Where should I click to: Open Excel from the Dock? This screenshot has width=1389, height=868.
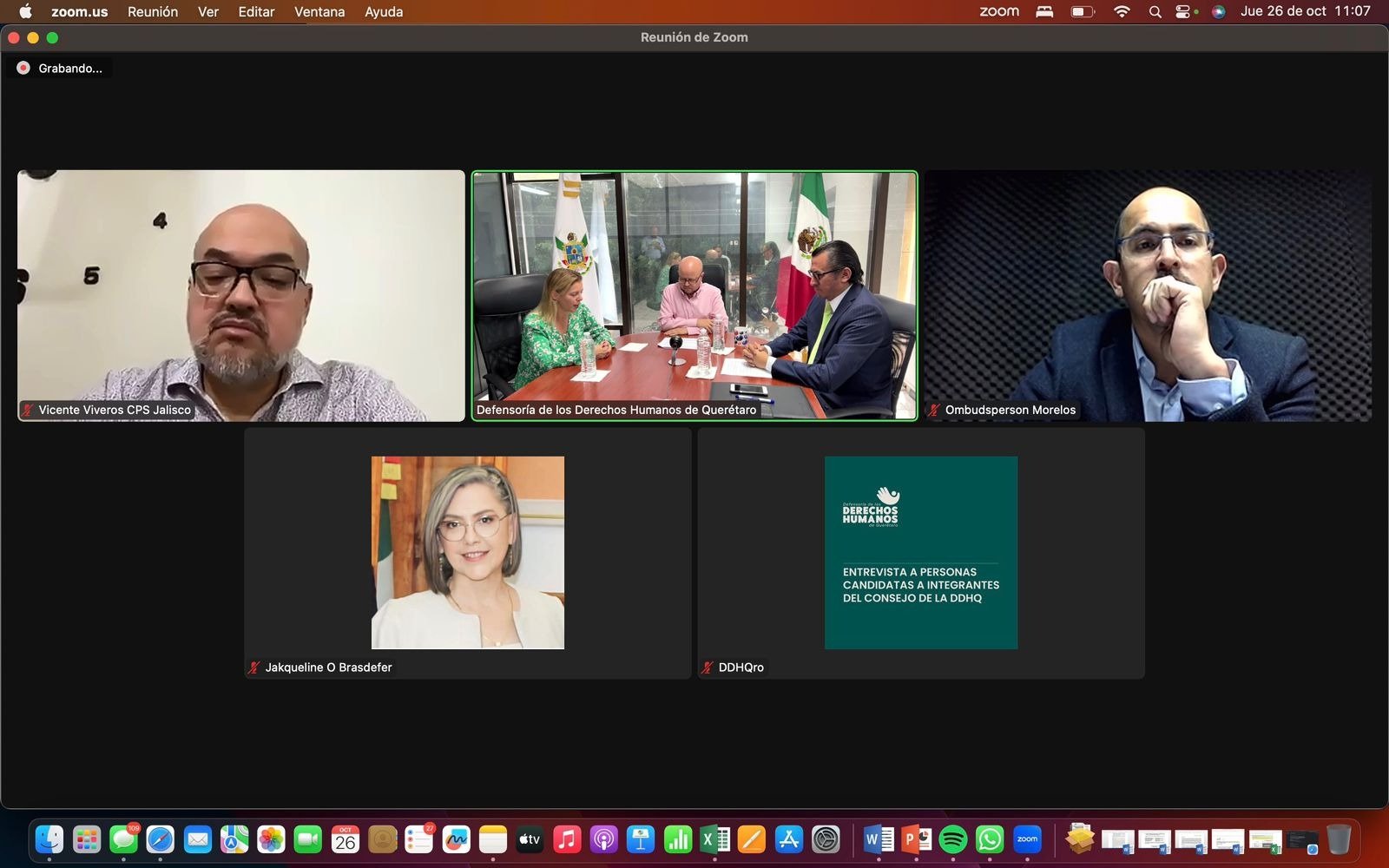click(x=714, y=839)
